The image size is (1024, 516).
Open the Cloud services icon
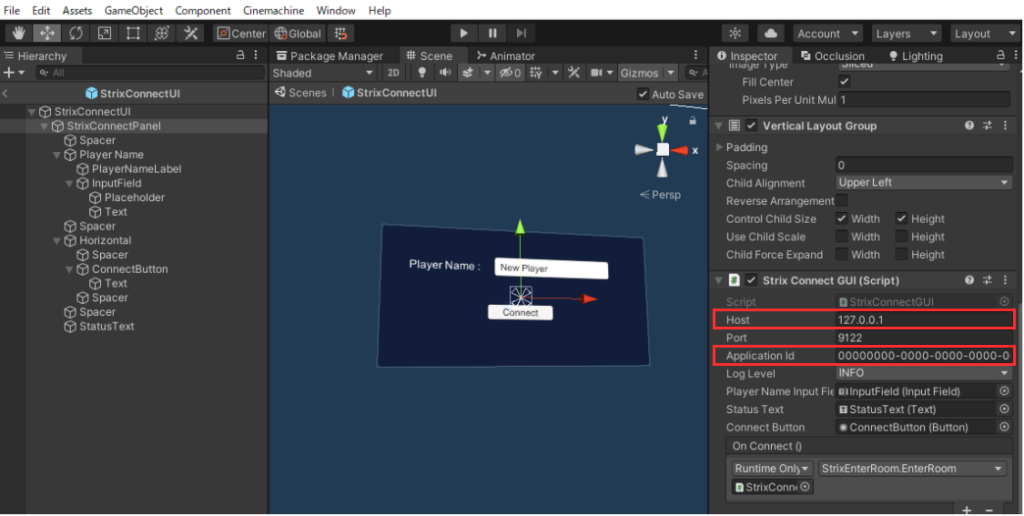click(771, 33)
